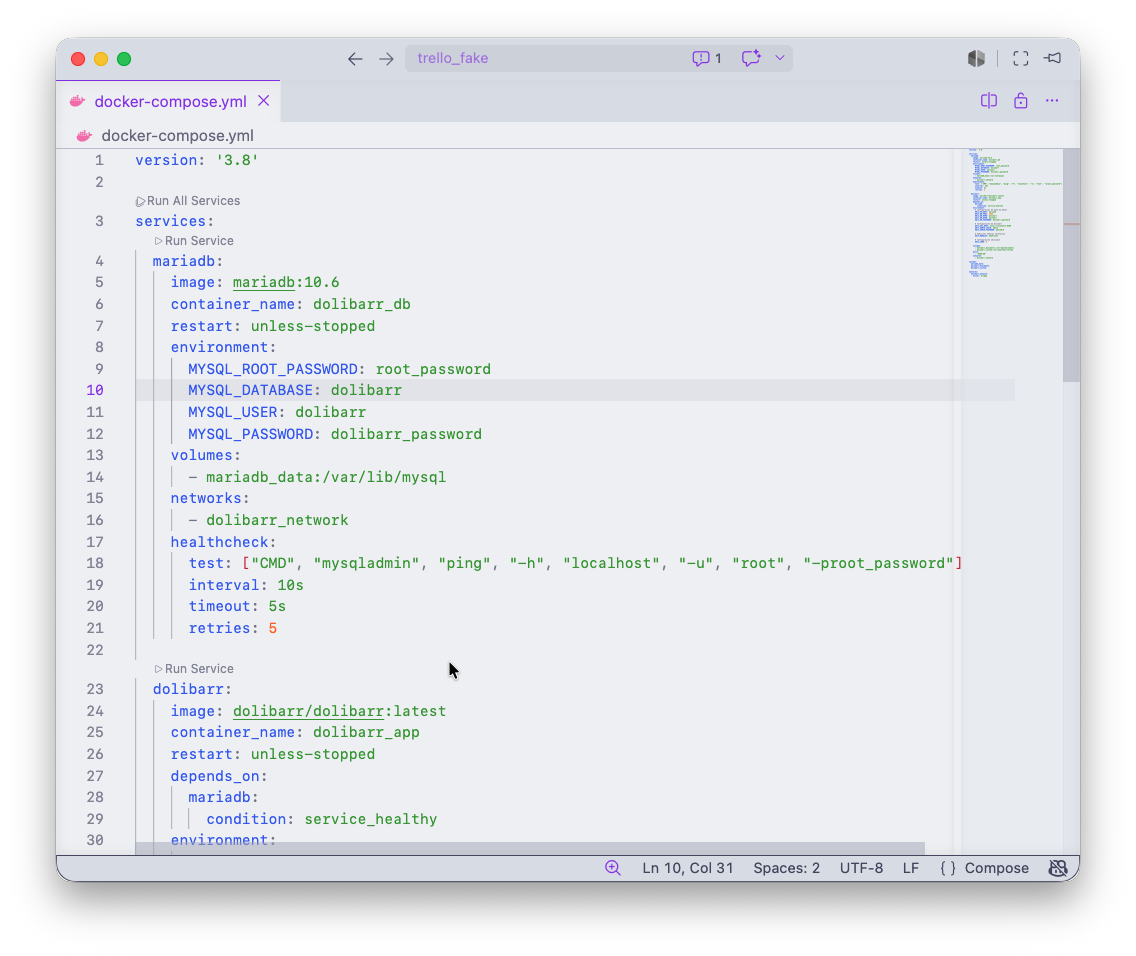Image resolution: width=1136 pixels, height=956 pixels.
Task: Click the Docker whale icon on the tab
Action: tap(78, 101)
